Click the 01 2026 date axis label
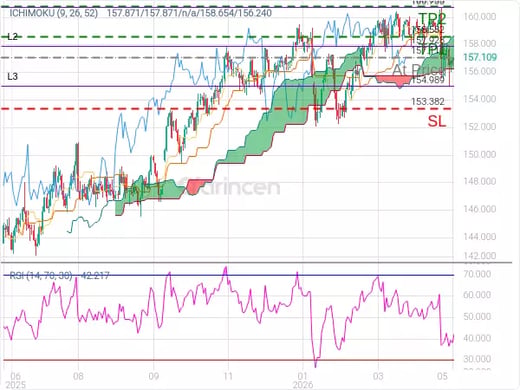 (303, 381)
